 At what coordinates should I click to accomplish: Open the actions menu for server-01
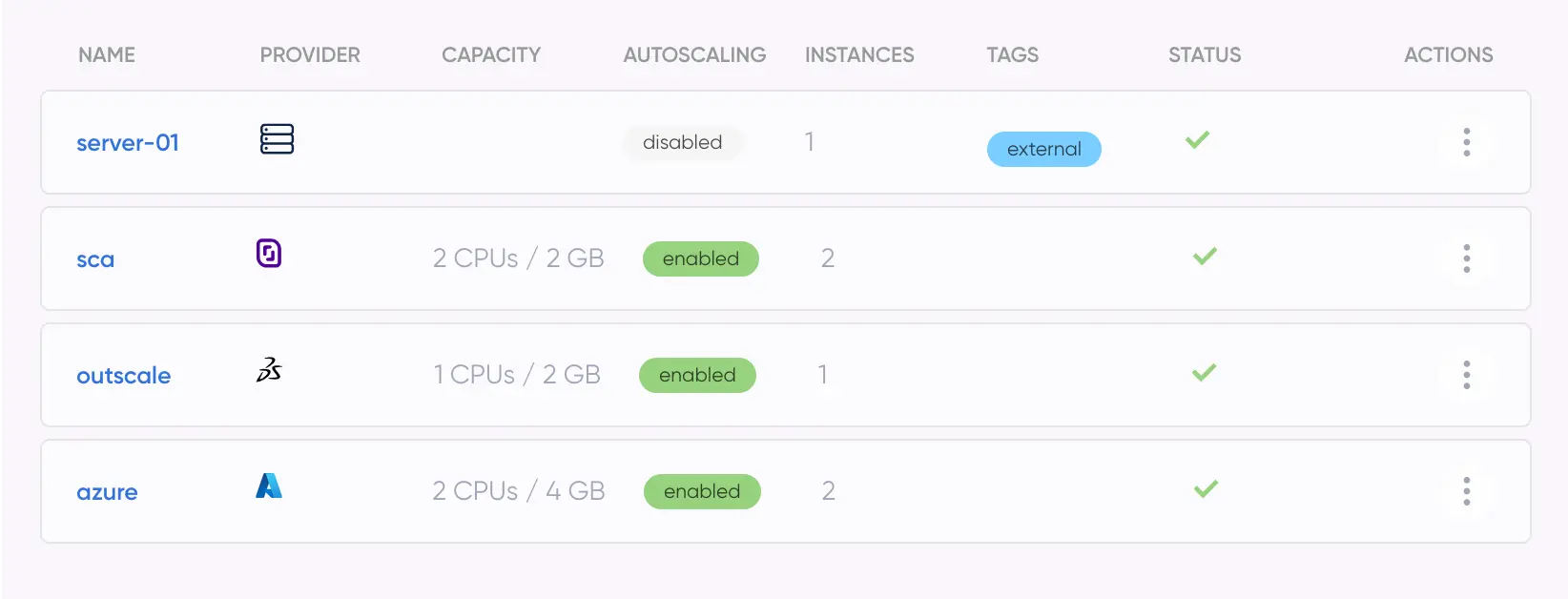pyautogui.click(x=1466, y=142)
